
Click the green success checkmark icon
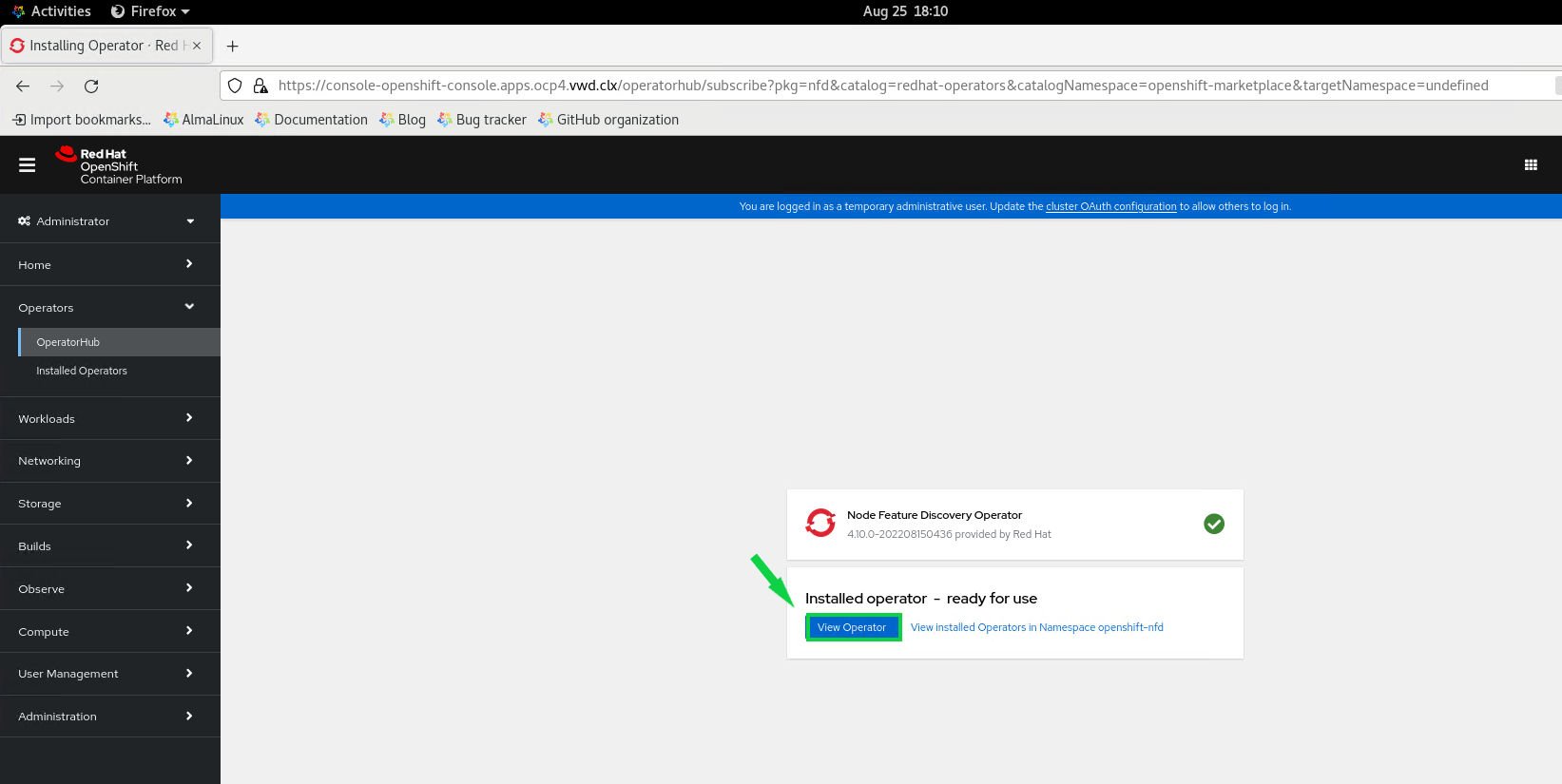click(1214, 524)
